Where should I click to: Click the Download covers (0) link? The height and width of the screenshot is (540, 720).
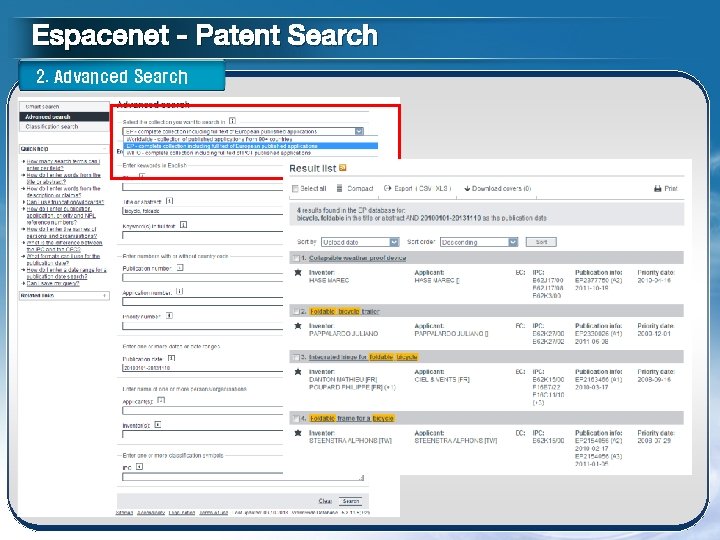501,188
